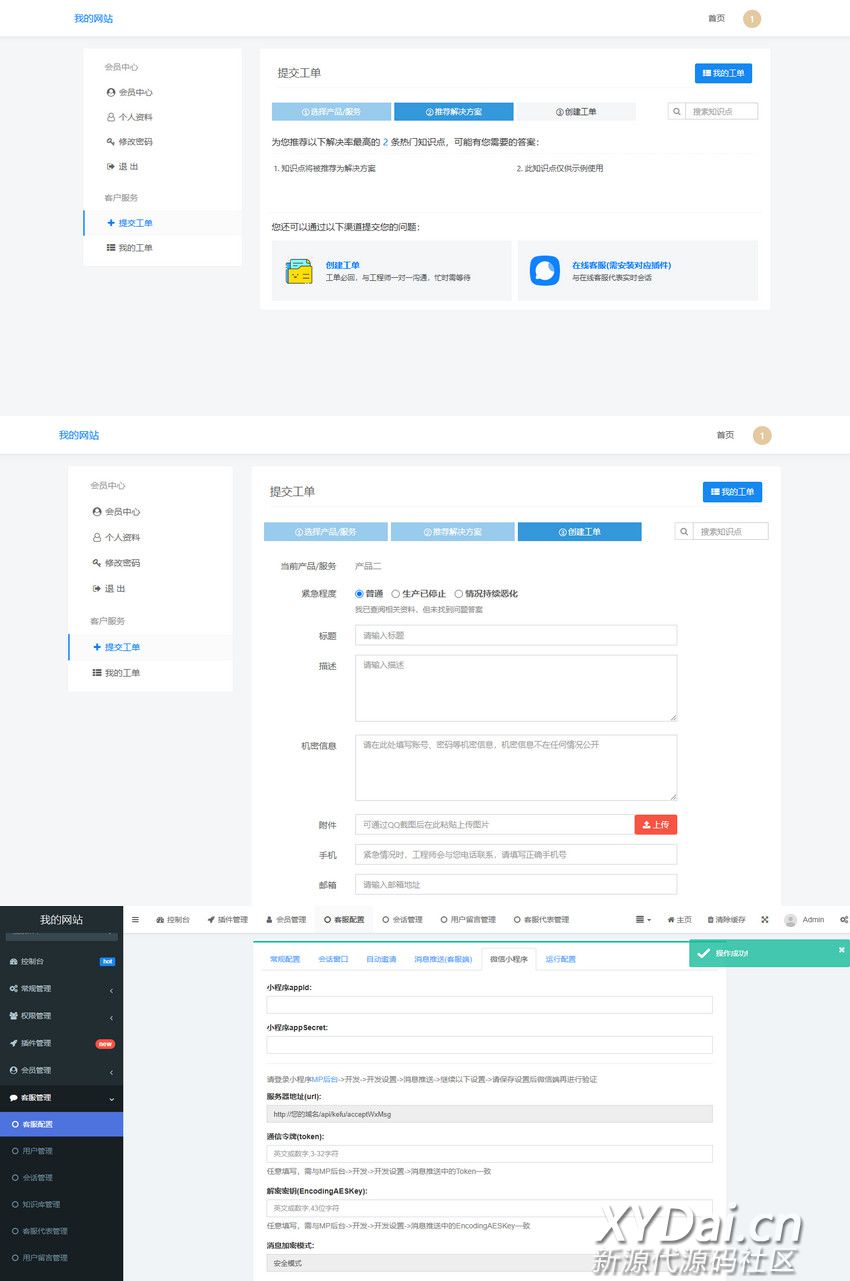Click the blue online chat bubble icon
Screen dimensions: 850x1281
point(545,271)
